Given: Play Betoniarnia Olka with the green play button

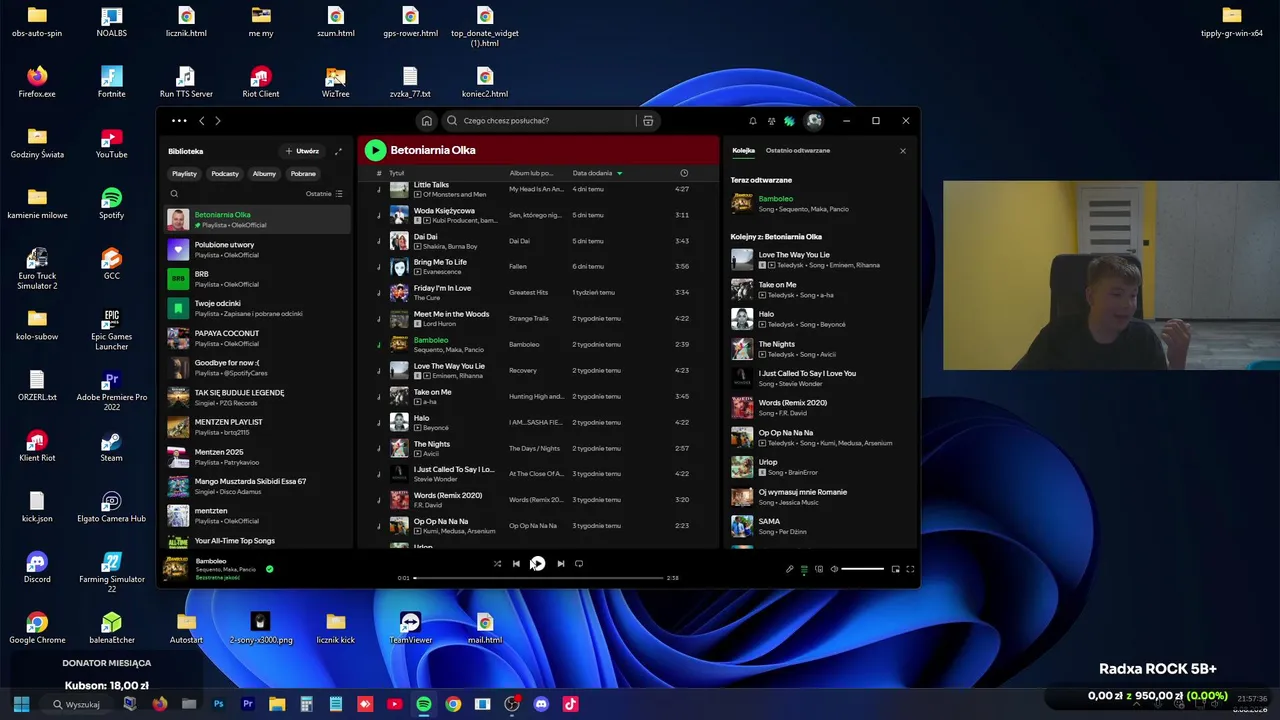Looking at the screenshot, I should (375, 150).
